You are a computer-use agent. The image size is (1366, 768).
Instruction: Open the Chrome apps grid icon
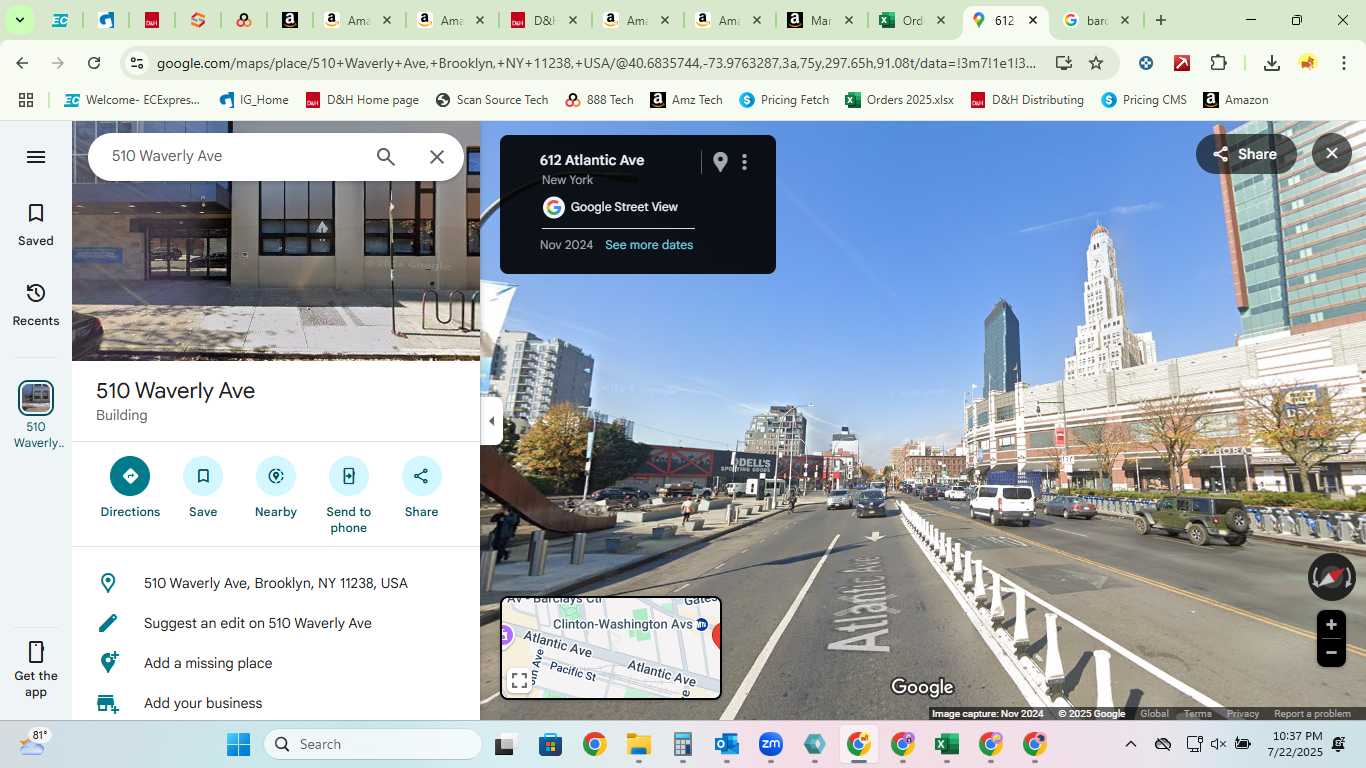[26, 100]
